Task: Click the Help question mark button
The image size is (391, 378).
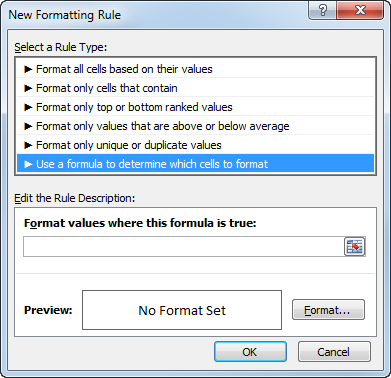Action: 322,10
